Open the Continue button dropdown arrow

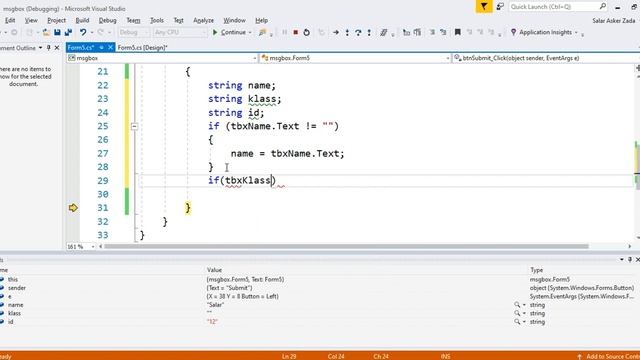coord(250,33)
